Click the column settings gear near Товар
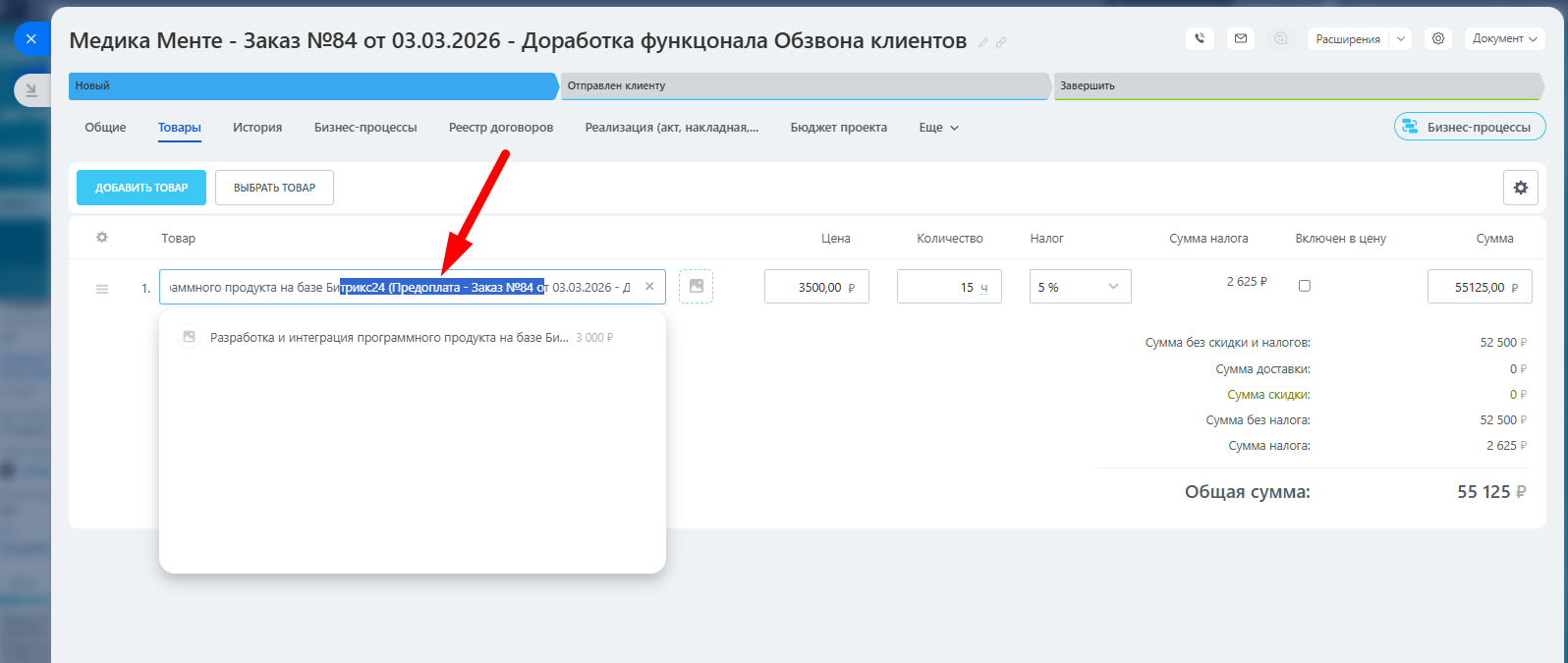Screen dimensions: 1568x663 (x=101, y=238)
